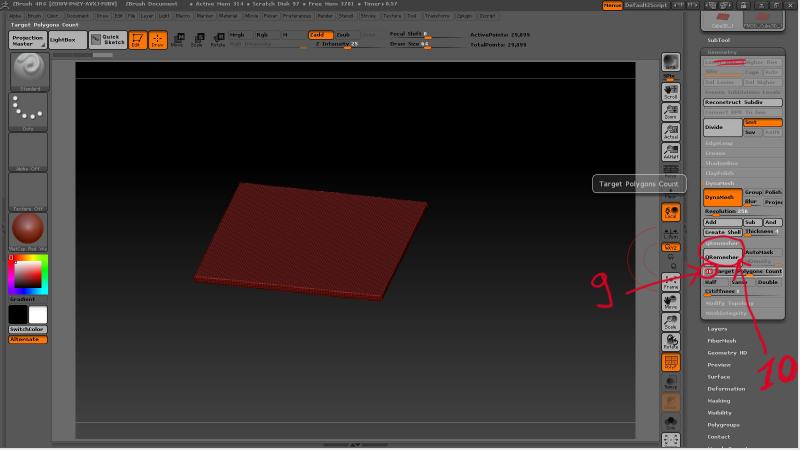The height and width of the screenshot is (450, 800).
Task: Expand the Geometry HD subpalette
Action: click(727, 353)
